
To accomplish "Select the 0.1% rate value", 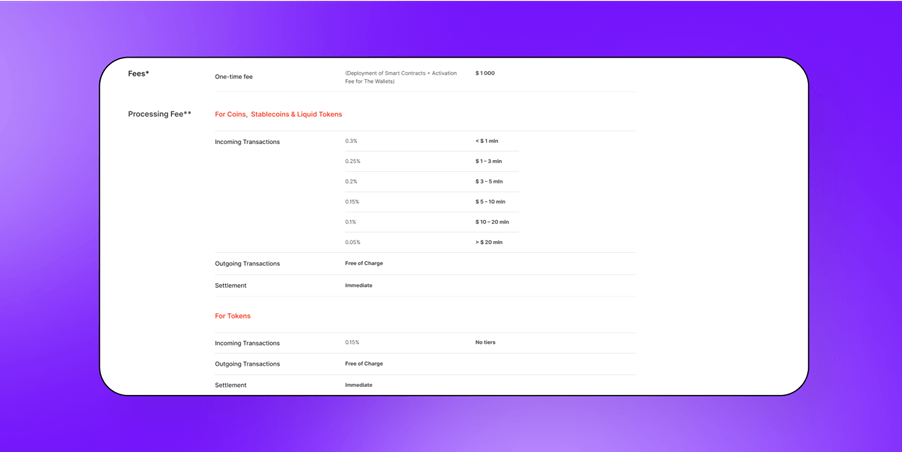I will (350, 222).
